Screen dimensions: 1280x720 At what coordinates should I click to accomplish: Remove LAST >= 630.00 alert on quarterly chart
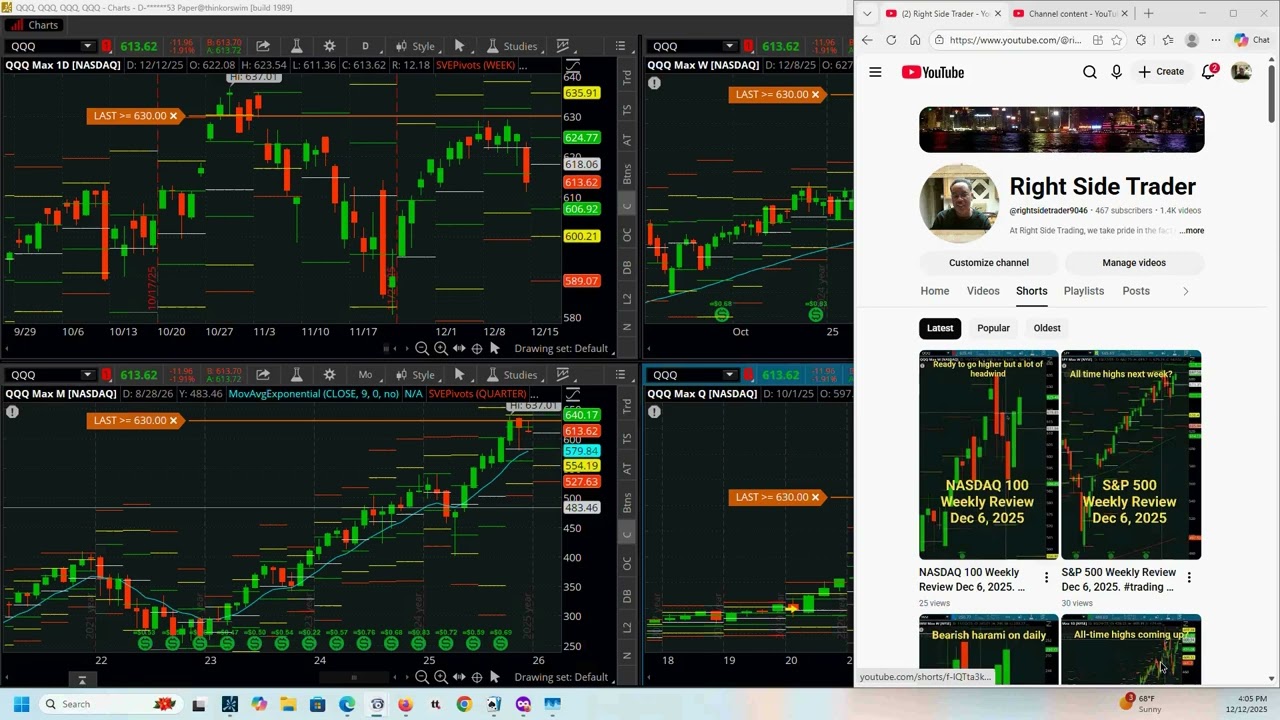pos(815,497)
